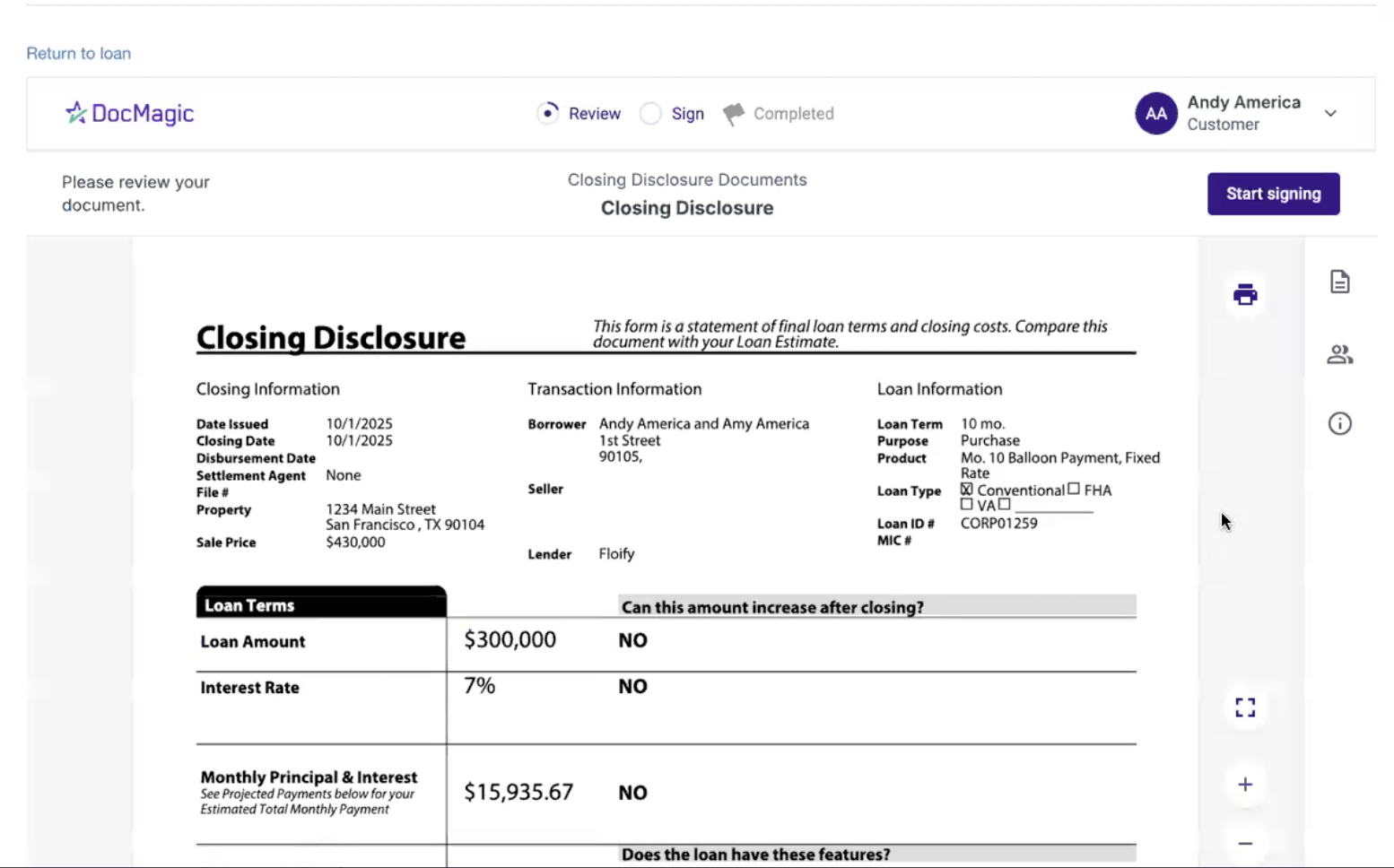The image size is (1394, 868).
Task: Click the black Loan Terms table header
Action: pyautogui.click(x=321, y=604)
